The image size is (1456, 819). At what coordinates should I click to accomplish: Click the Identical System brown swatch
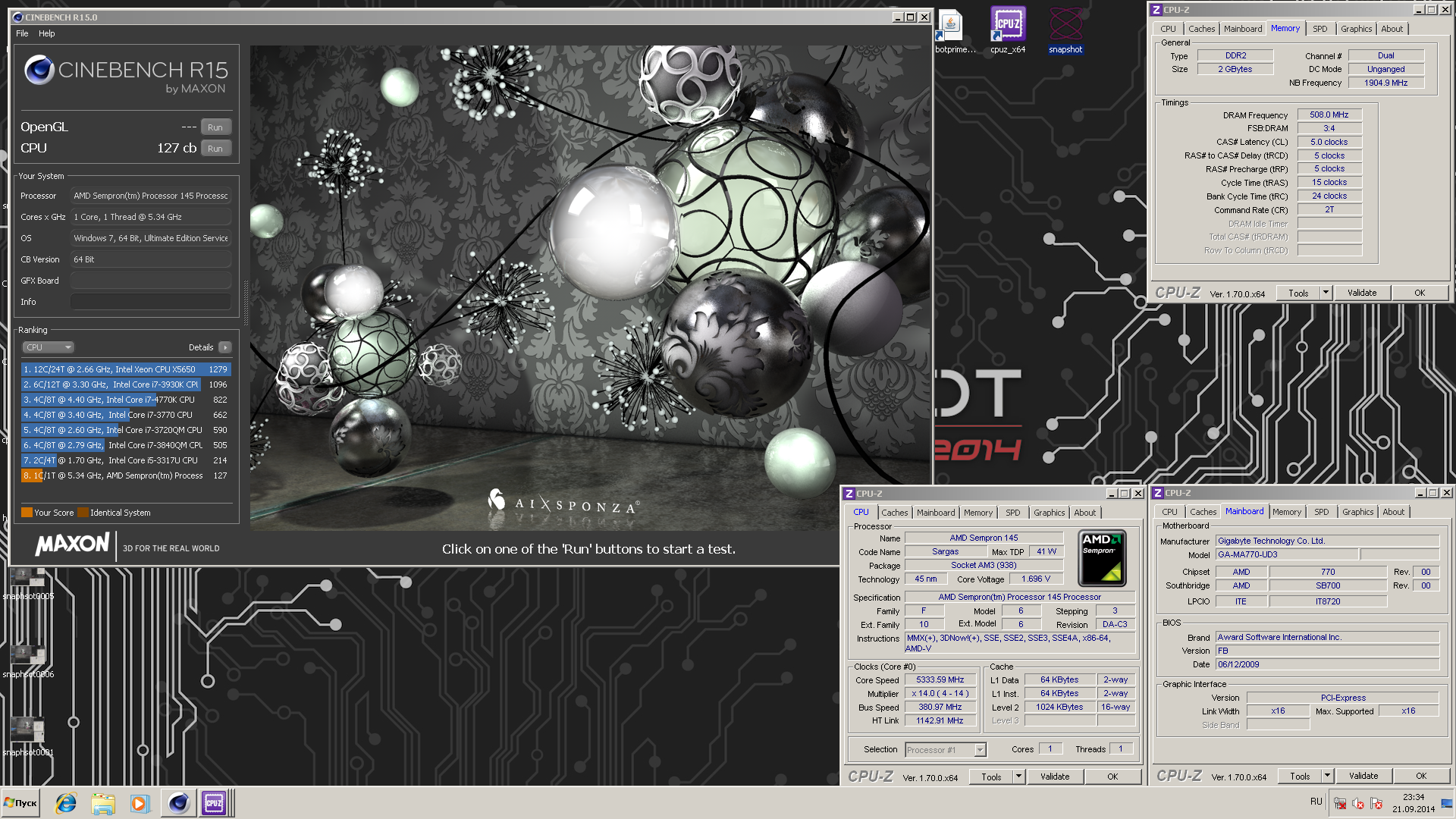(83, 513)
